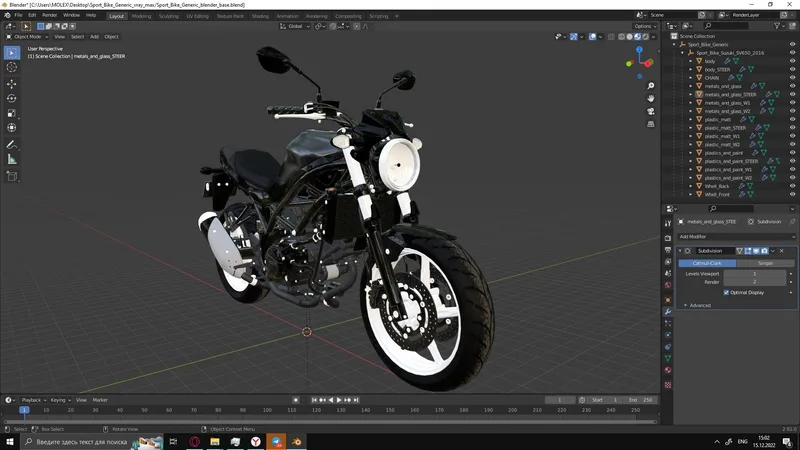This screenshot has height=450, width=800.
Task: Play the animation forward
Action: (339, 400)
